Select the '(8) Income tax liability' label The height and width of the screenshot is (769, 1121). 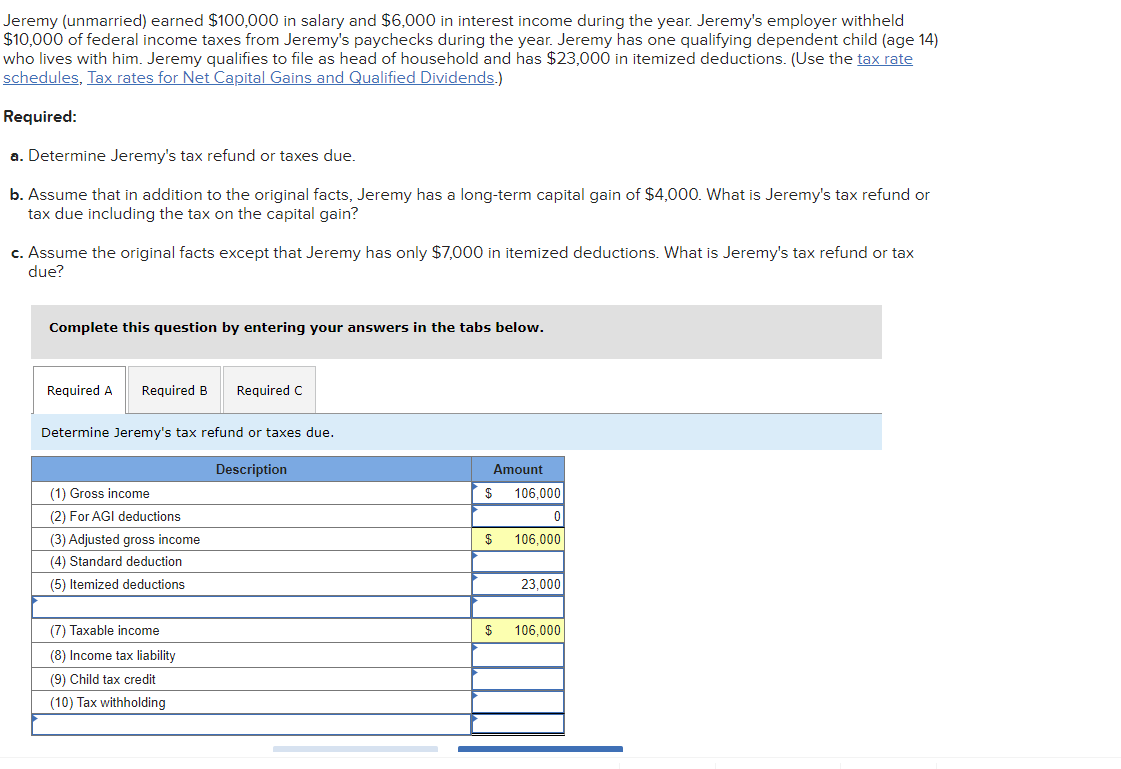112,655
